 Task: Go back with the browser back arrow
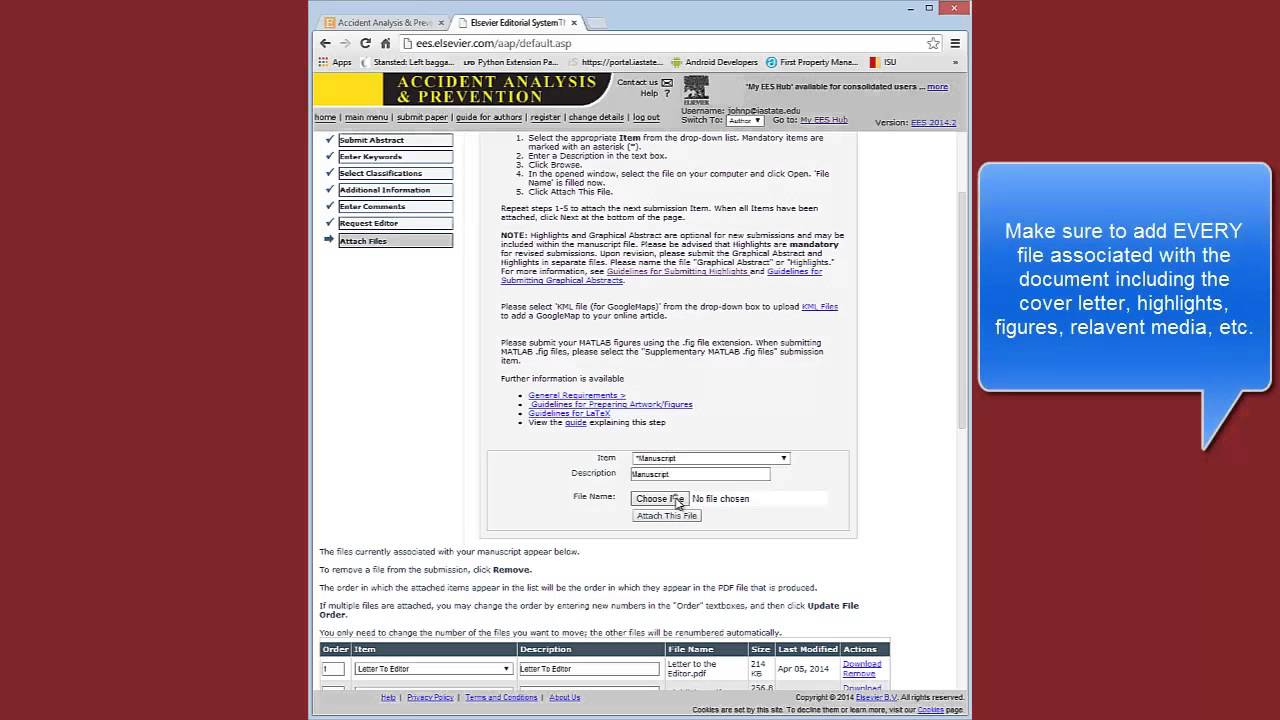pos(325,43)
